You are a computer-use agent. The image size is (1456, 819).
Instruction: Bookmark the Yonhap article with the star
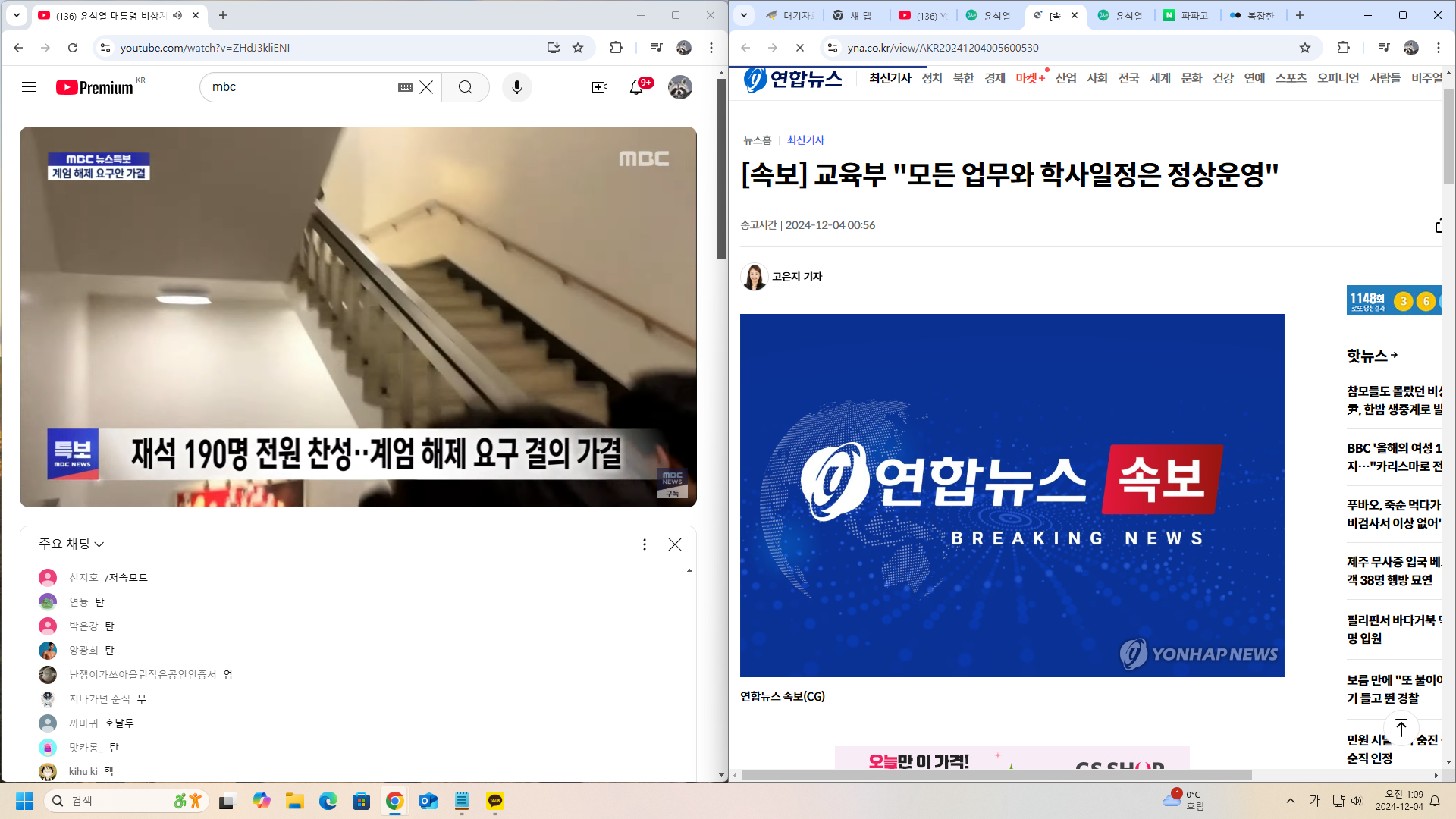click(x=1305, y=48)
